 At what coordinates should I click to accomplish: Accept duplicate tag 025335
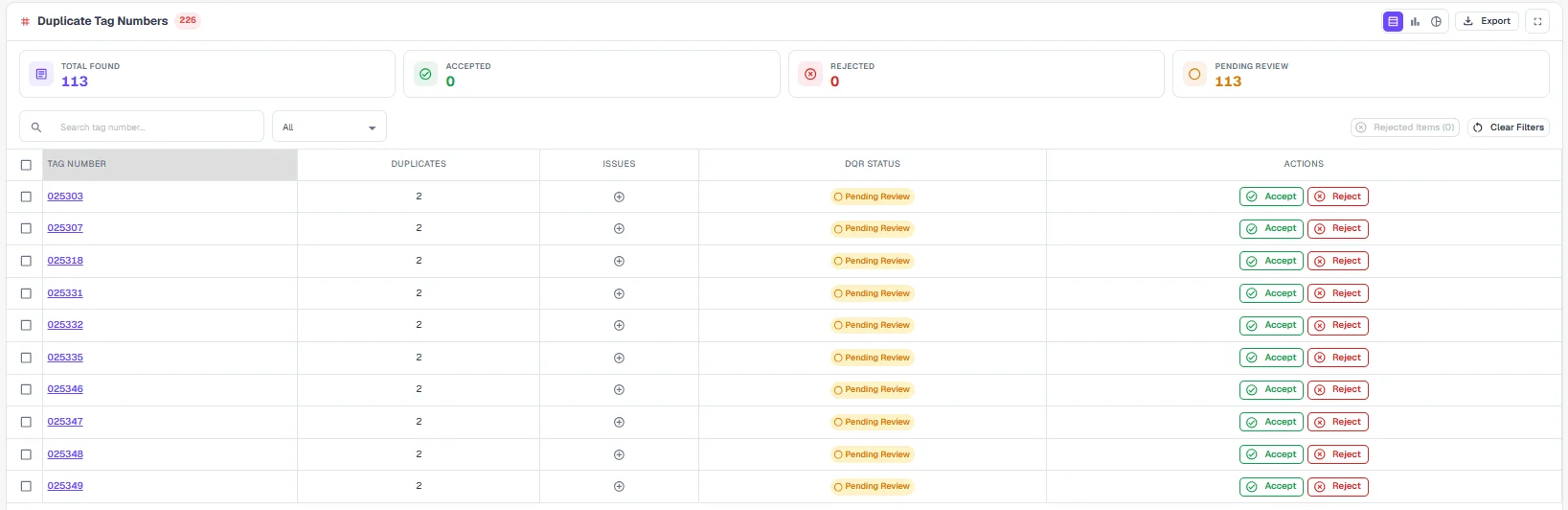pos(1271,358)
